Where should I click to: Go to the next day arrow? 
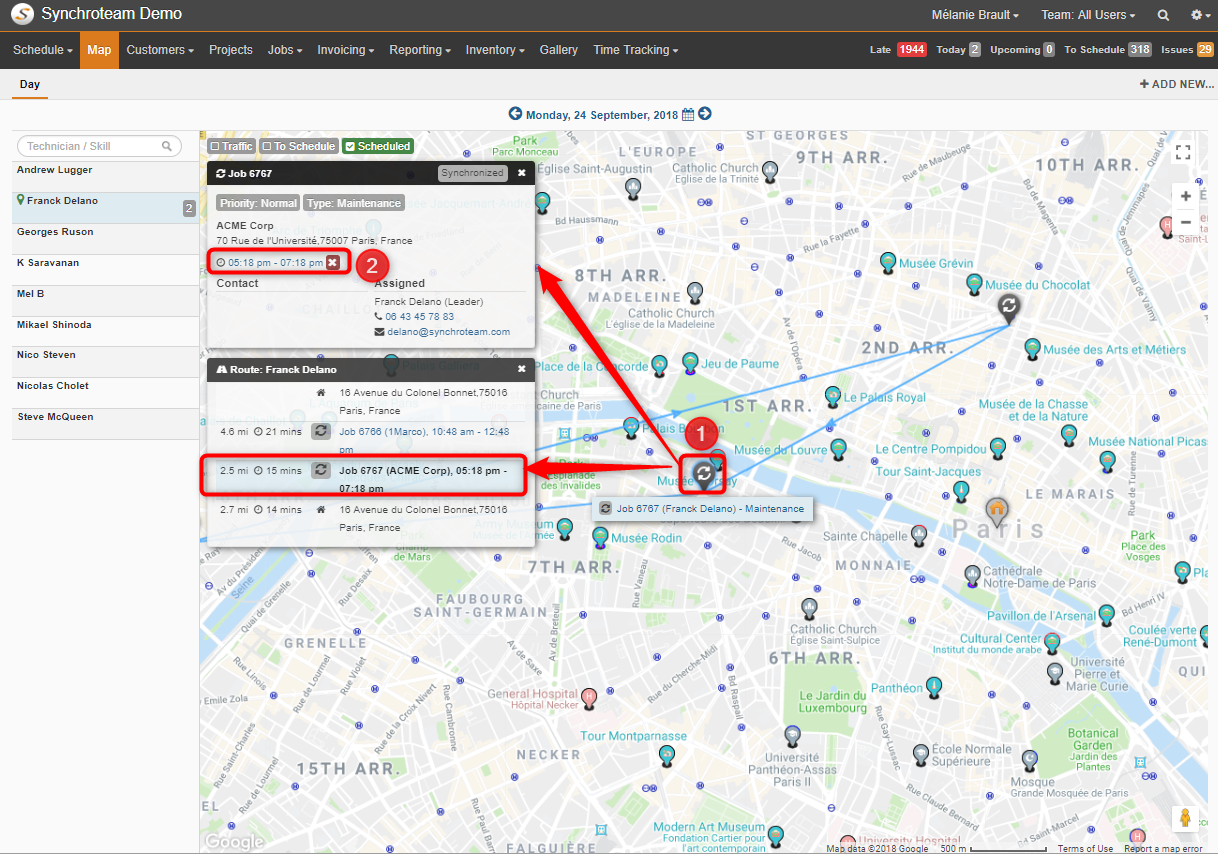tap(705, 114)
